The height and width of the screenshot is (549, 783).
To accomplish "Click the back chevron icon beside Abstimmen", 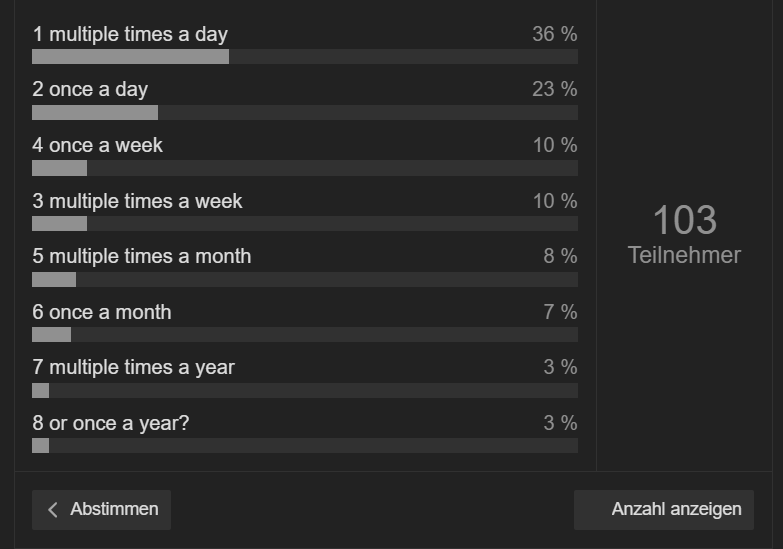I will [53, 510].
